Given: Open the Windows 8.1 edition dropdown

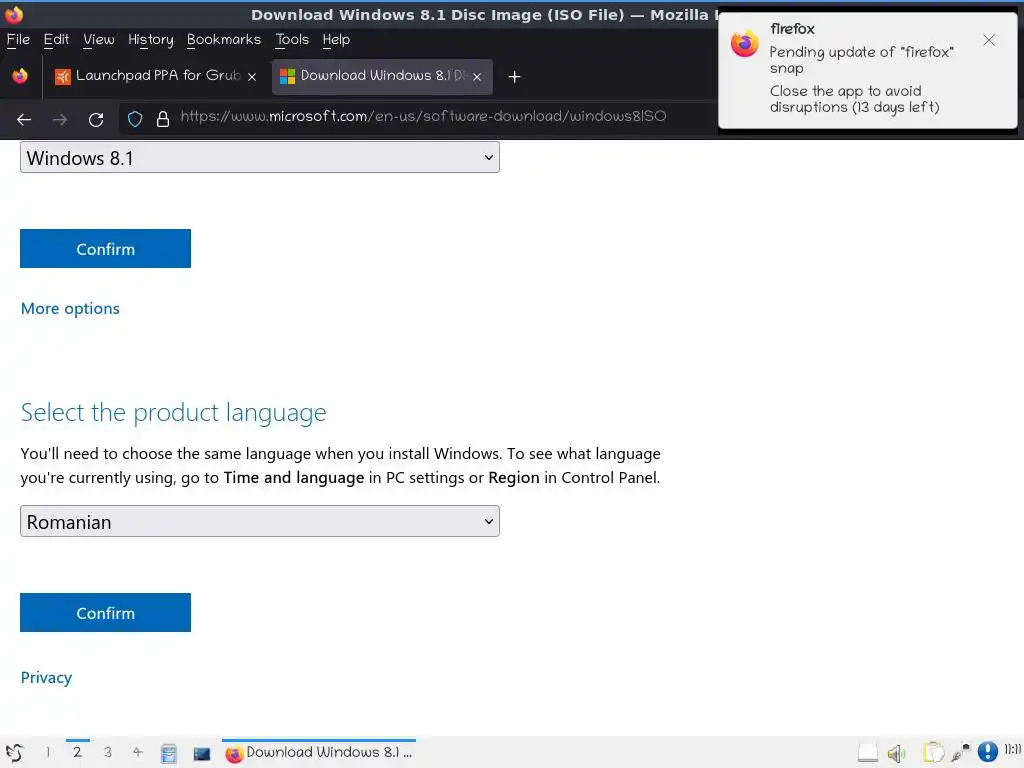Looking at the screenshot, I should [x=260, y=157].
